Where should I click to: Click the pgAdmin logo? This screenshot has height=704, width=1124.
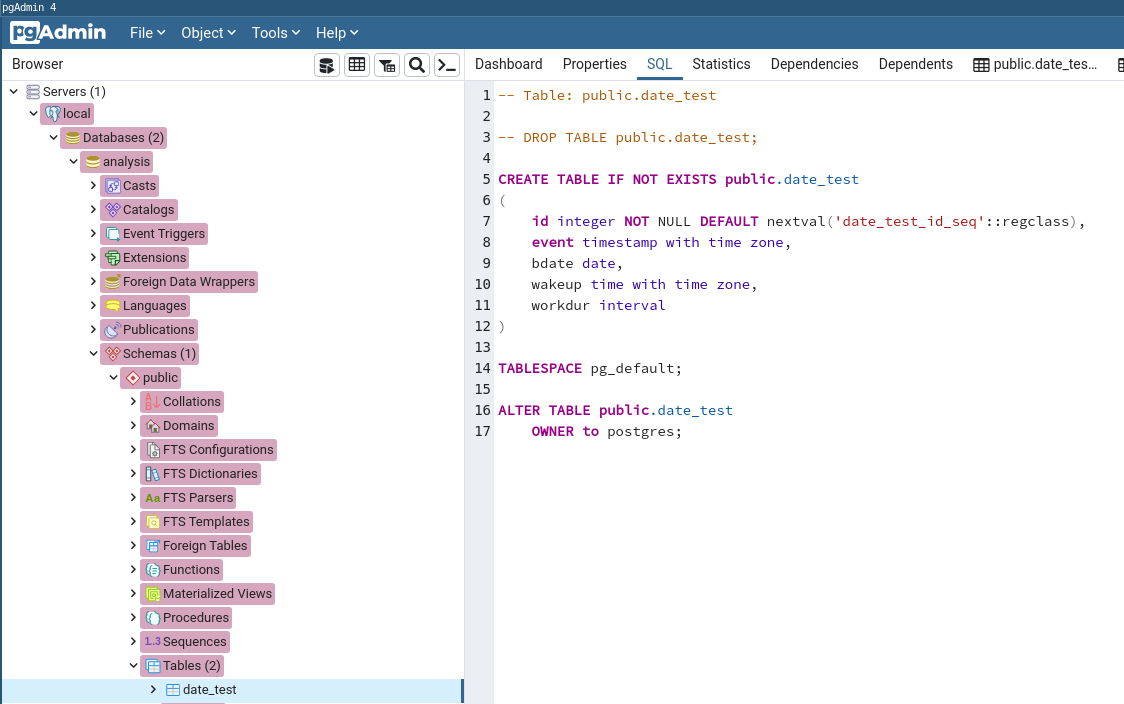[x=58, y=33]
